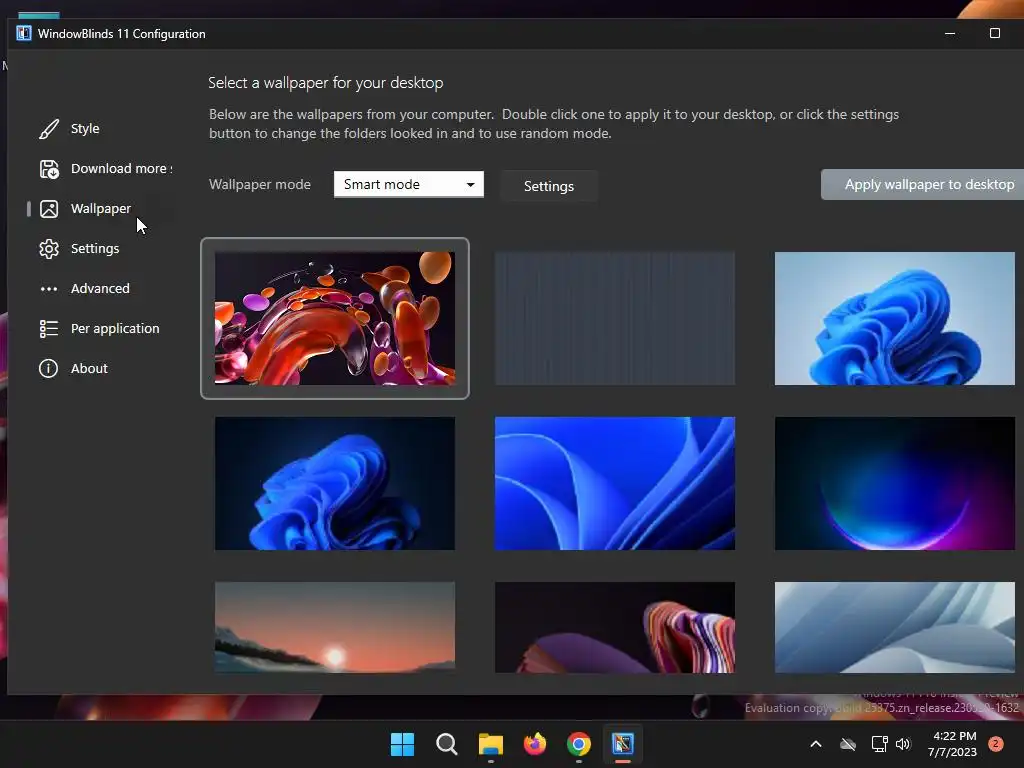The image size is (1024, 768).
Task: Select the sunset landscape wallpaper
Action: click(x=335, y=628)
